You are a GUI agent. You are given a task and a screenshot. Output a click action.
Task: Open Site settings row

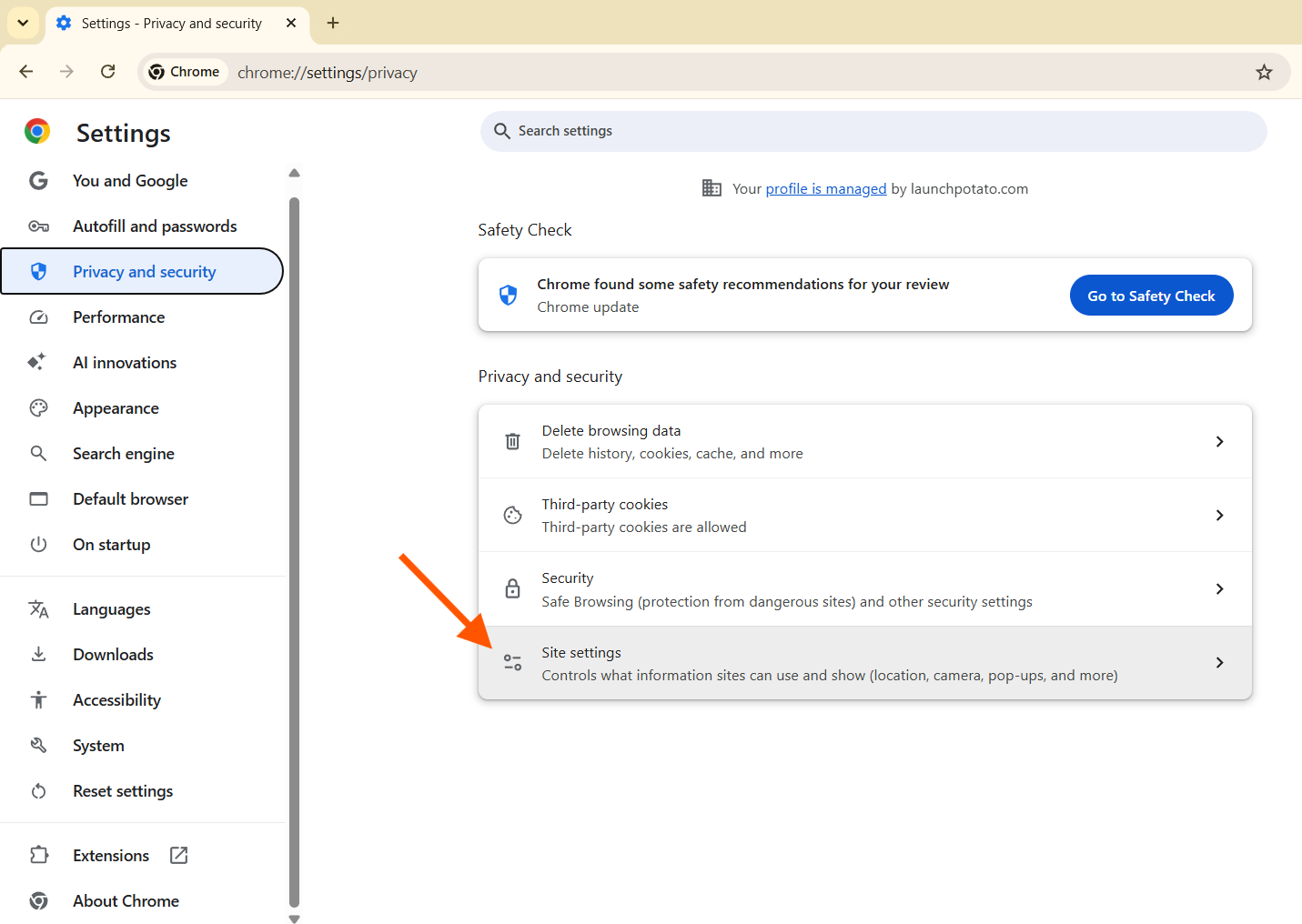click(865, 663)
